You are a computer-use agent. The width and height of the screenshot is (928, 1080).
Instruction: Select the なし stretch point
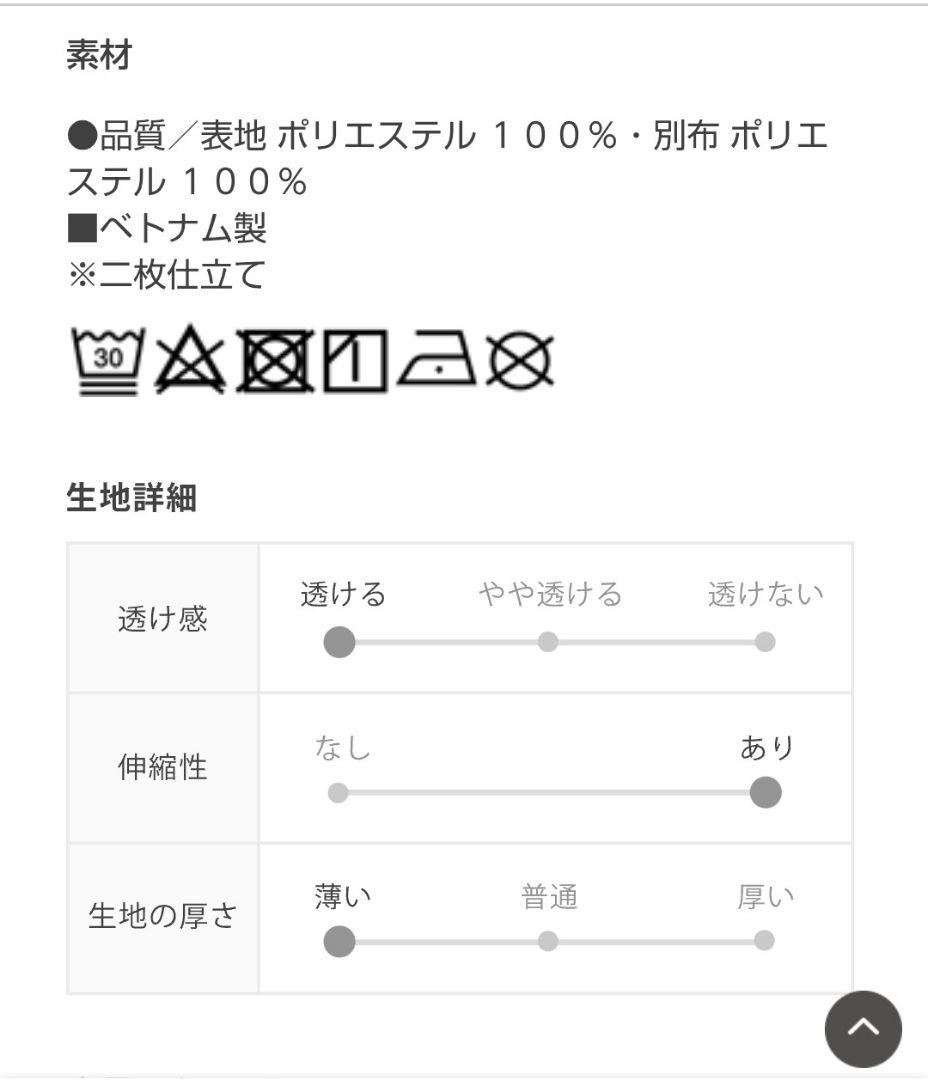(x=338, y=793)
